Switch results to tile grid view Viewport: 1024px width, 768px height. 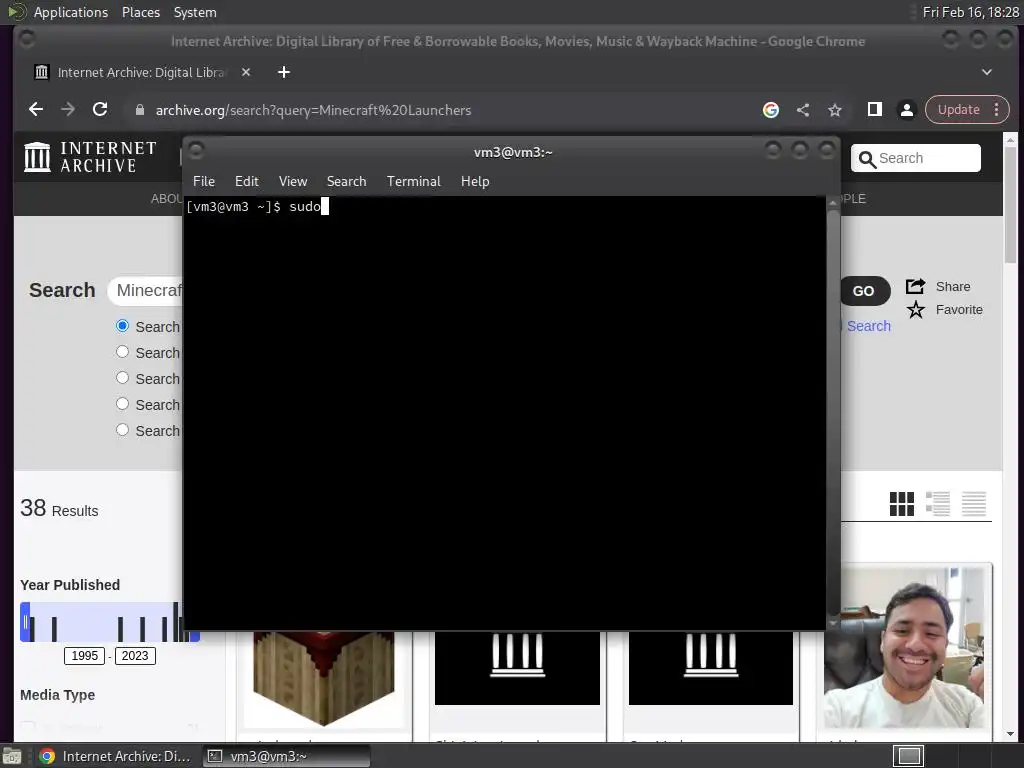click(x=902, y=504)
